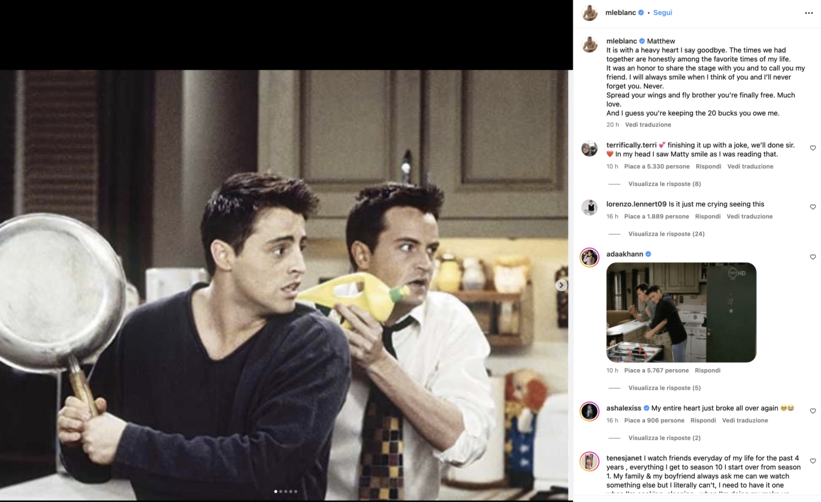
Task: Open tenesjanet's profile picture
Action: point(590,462)
